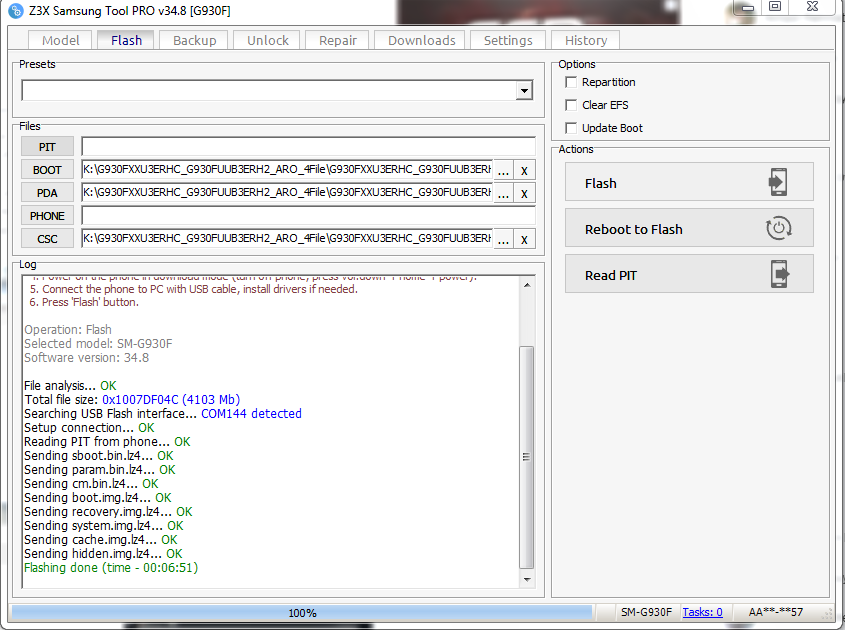This screenshot has width=845, height=630.
Task: Click the BOOT file path field
Action: point(287,170)
